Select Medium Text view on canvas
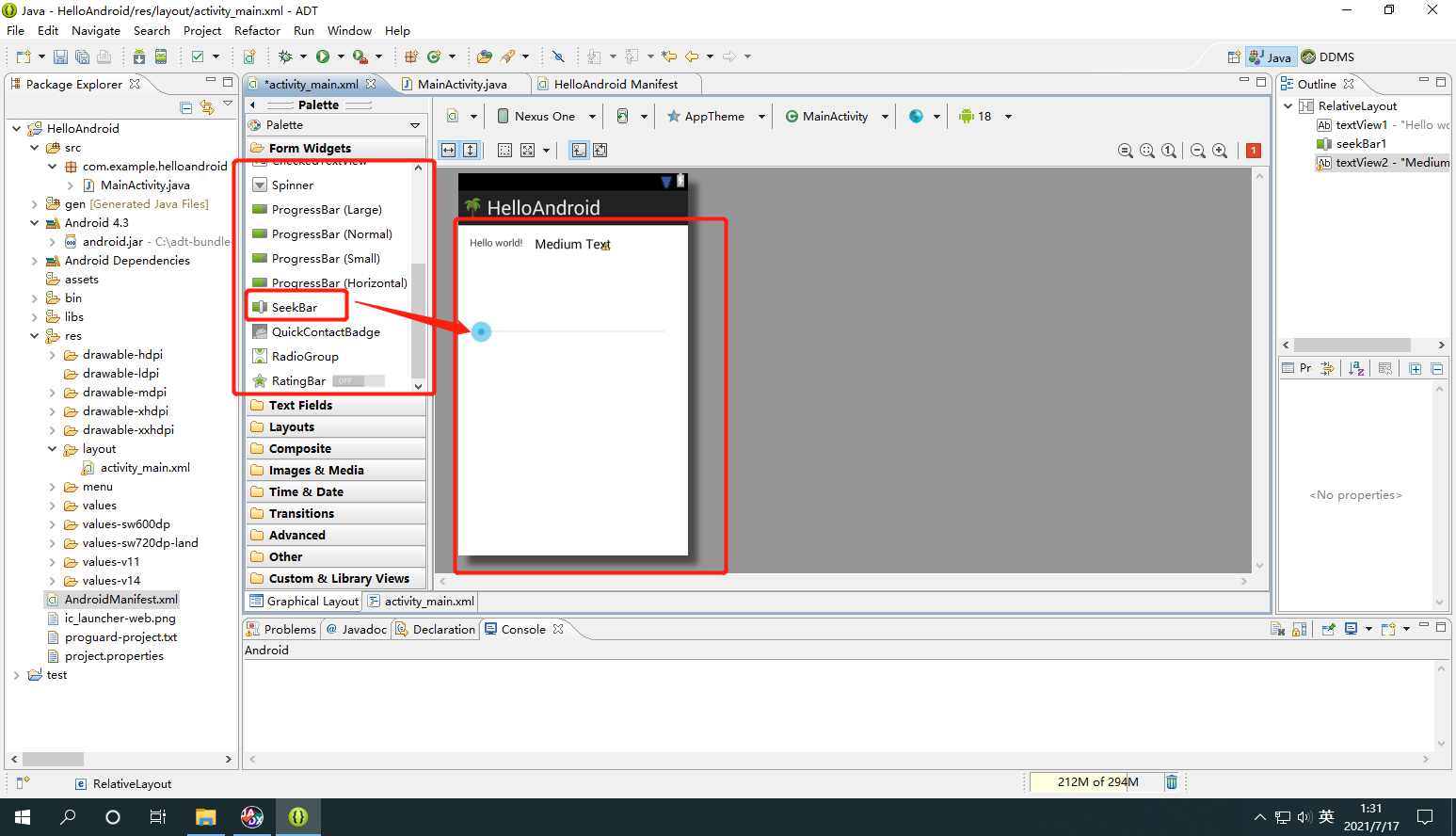1456x836 pixels. (572, 244)
